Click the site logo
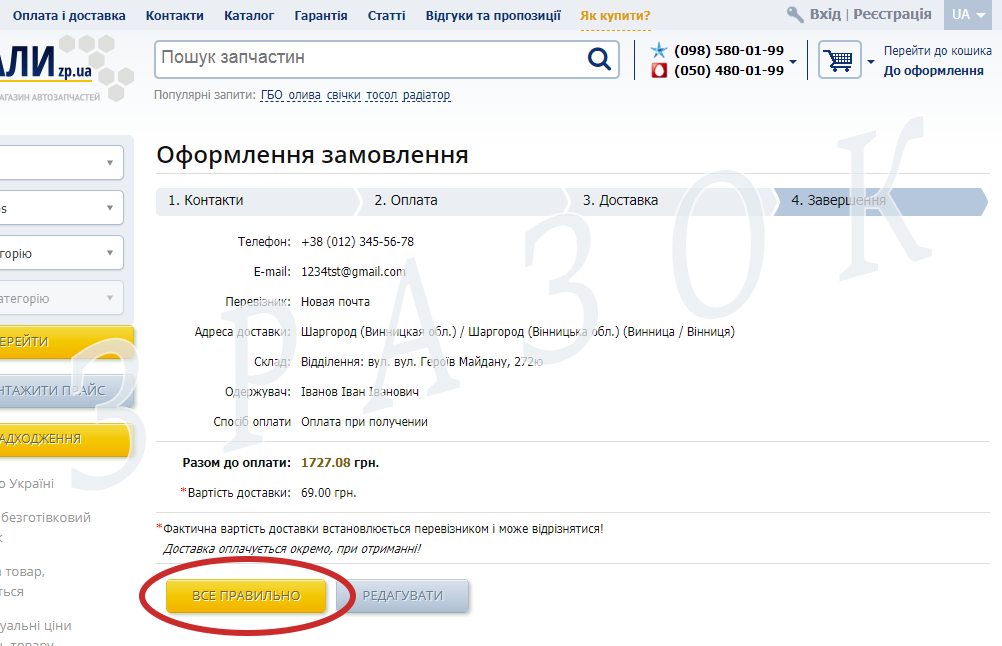1002x646 pixels. [x=62, y=66]
